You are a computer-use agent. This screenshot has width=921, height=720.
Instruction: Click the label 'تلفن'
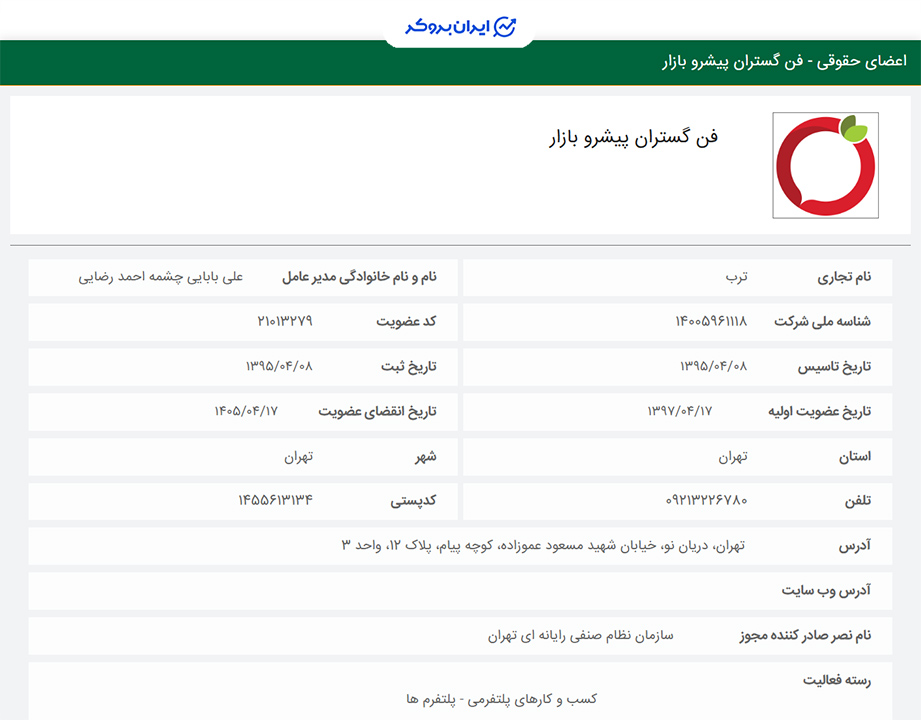click(x=858, y=501)
